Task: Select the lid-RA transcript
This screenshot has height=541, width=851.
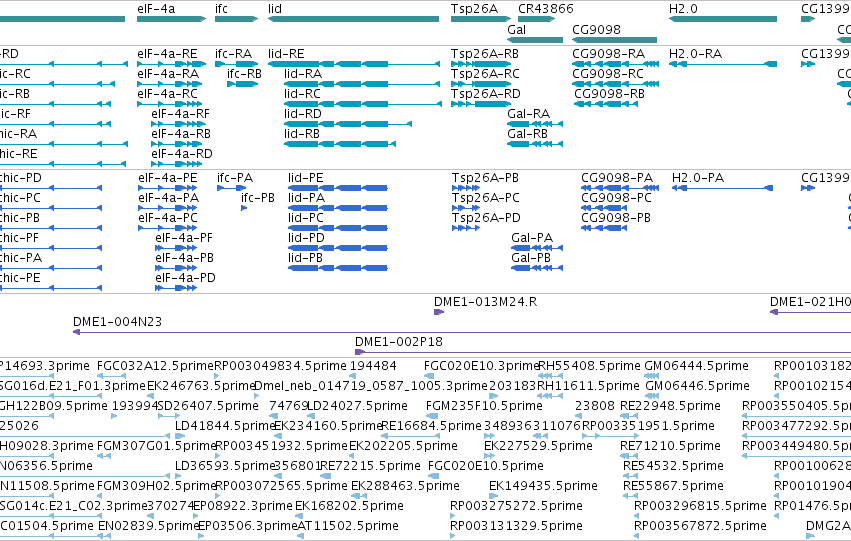Action: click(x=361, y=84)
